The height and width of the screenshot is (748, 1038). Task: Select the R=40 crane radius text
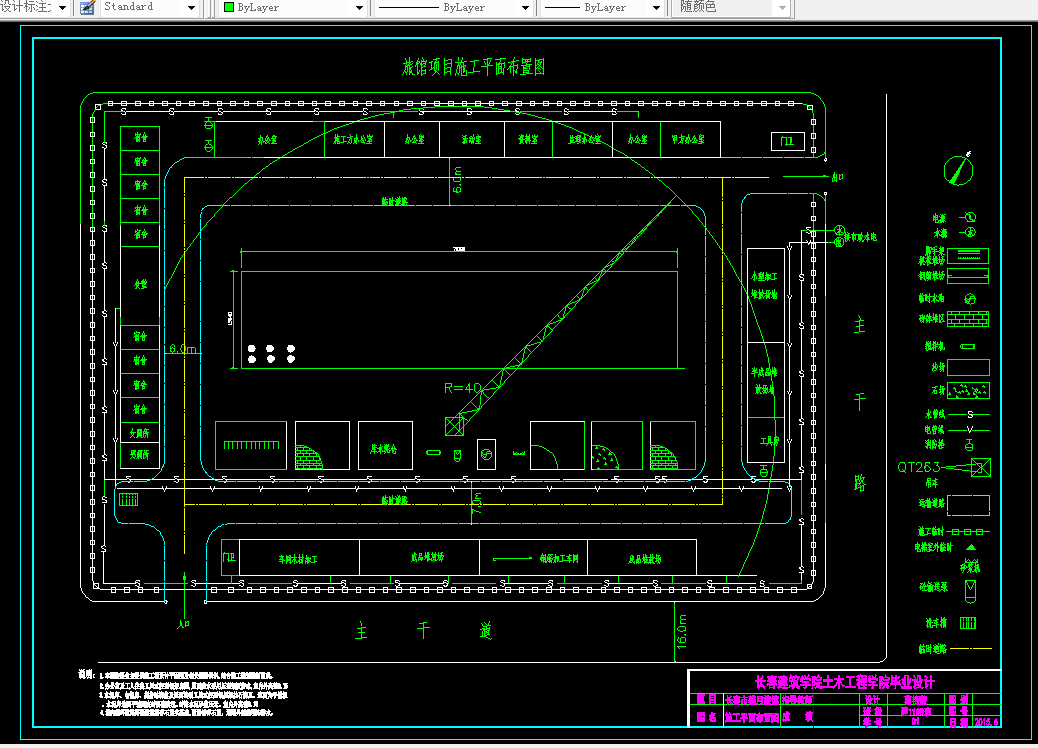point(462,389)
